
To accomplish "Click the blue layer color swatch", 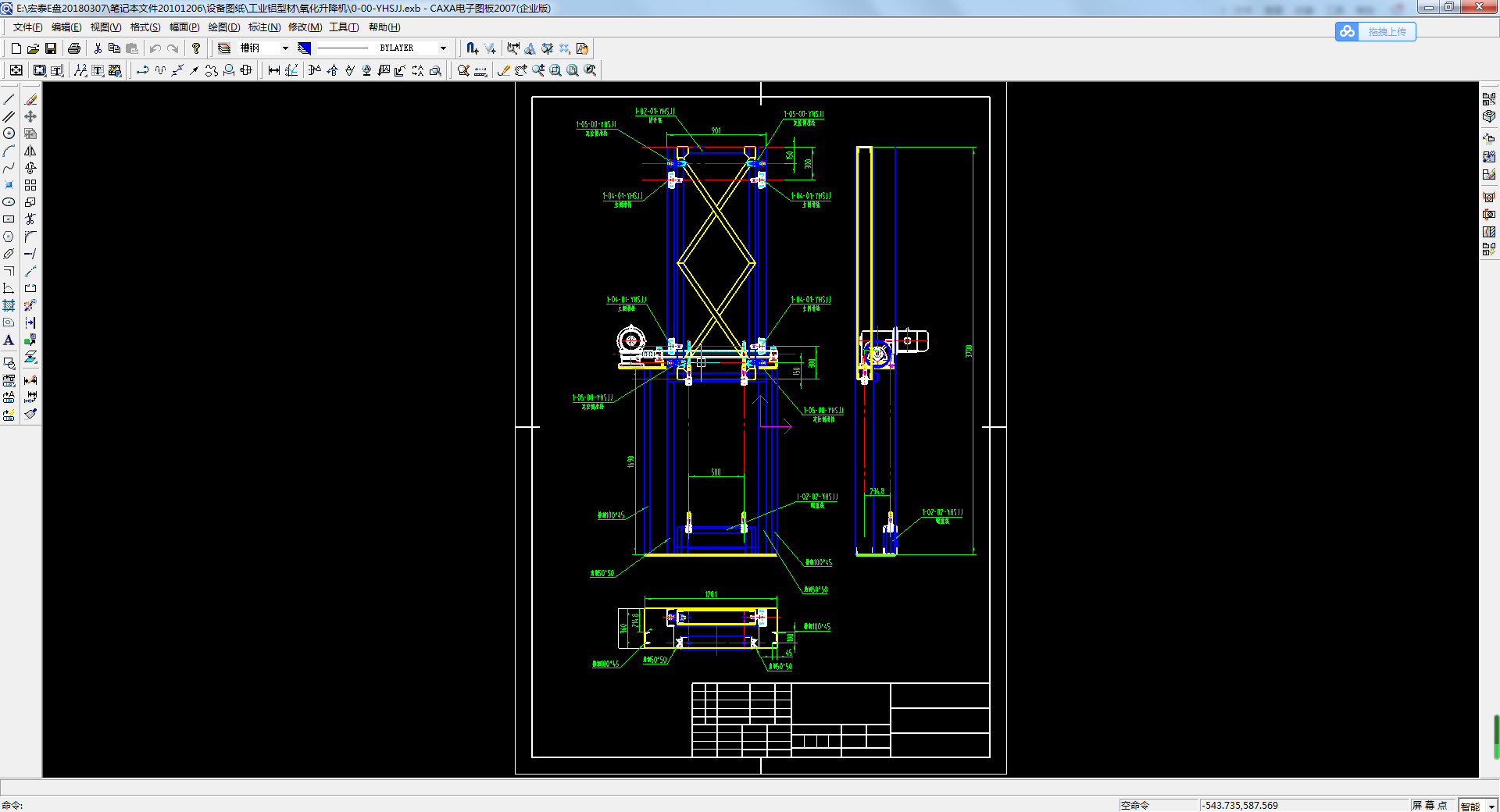I will (x=305, y=48).
